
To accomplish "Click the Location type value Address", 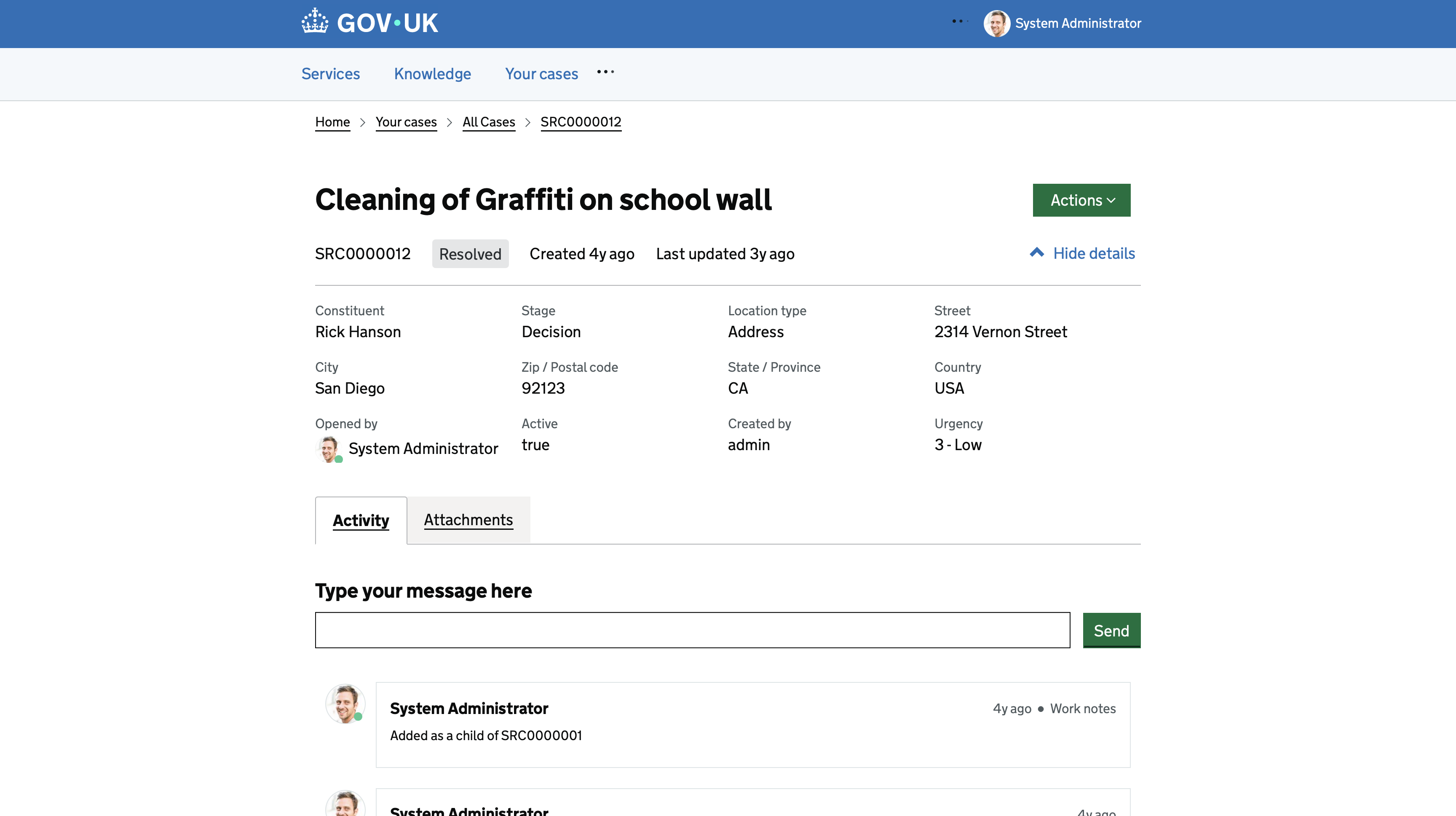I will 756,332.
